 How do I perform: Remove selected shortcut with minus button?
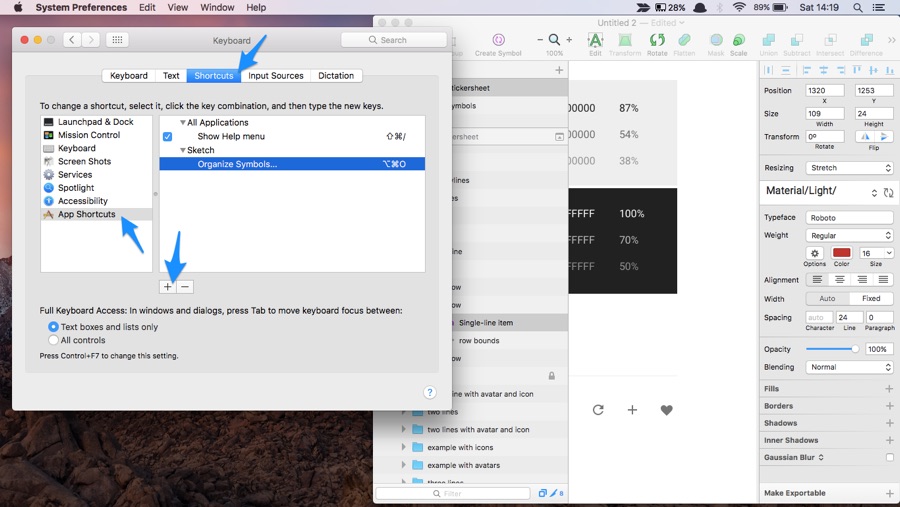tap(185, 287)
